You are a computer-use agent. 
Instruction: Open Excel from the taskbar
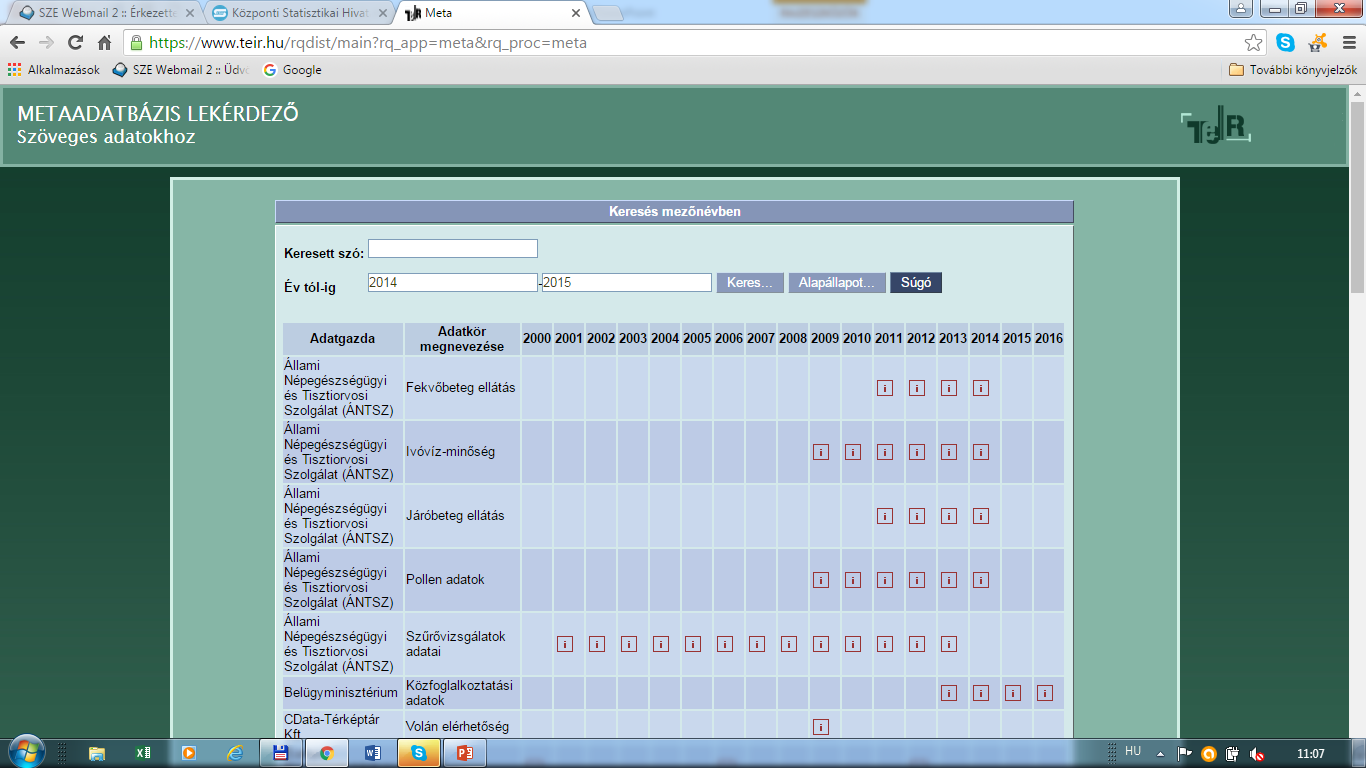(144, 752)
